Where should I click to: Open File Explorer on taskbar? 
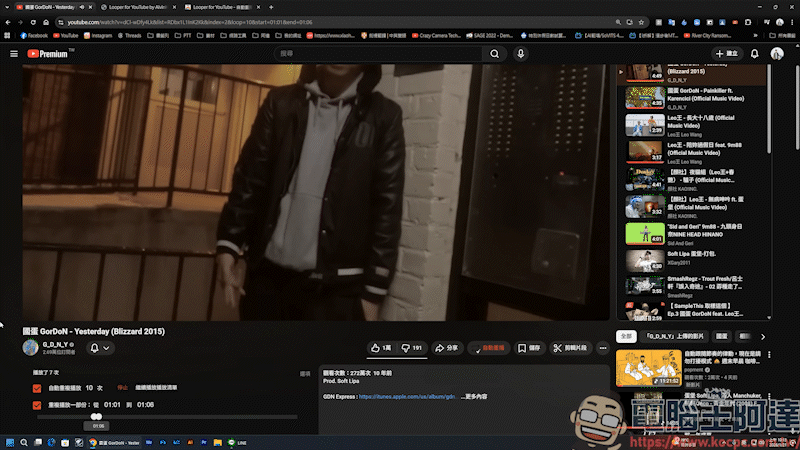tap(217, 442)
